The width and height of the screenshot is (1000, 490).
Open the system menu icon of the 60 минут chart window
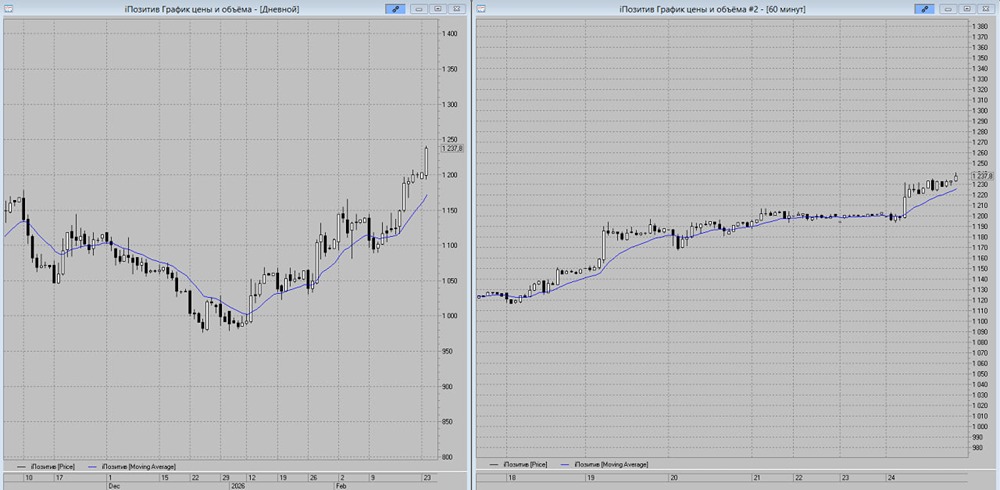tap(482, 9)
